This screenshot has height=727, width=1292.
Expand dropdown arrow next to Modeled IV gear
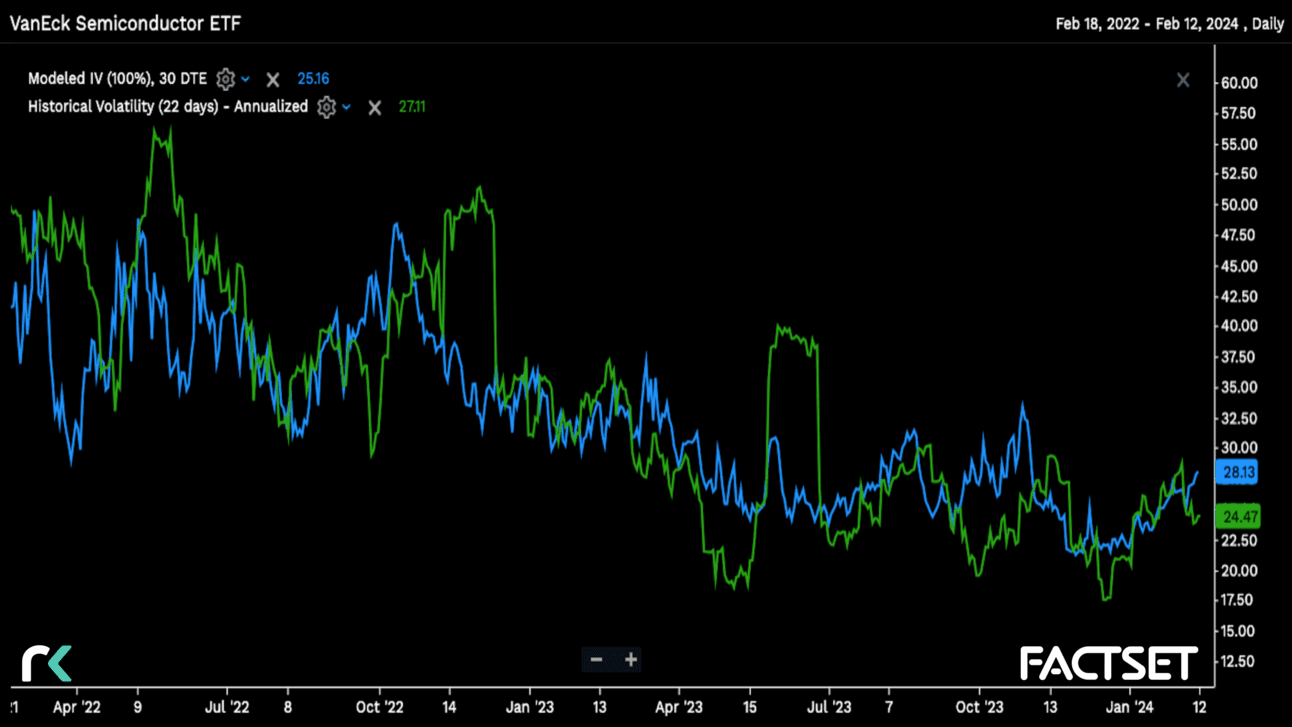[246, 79]
